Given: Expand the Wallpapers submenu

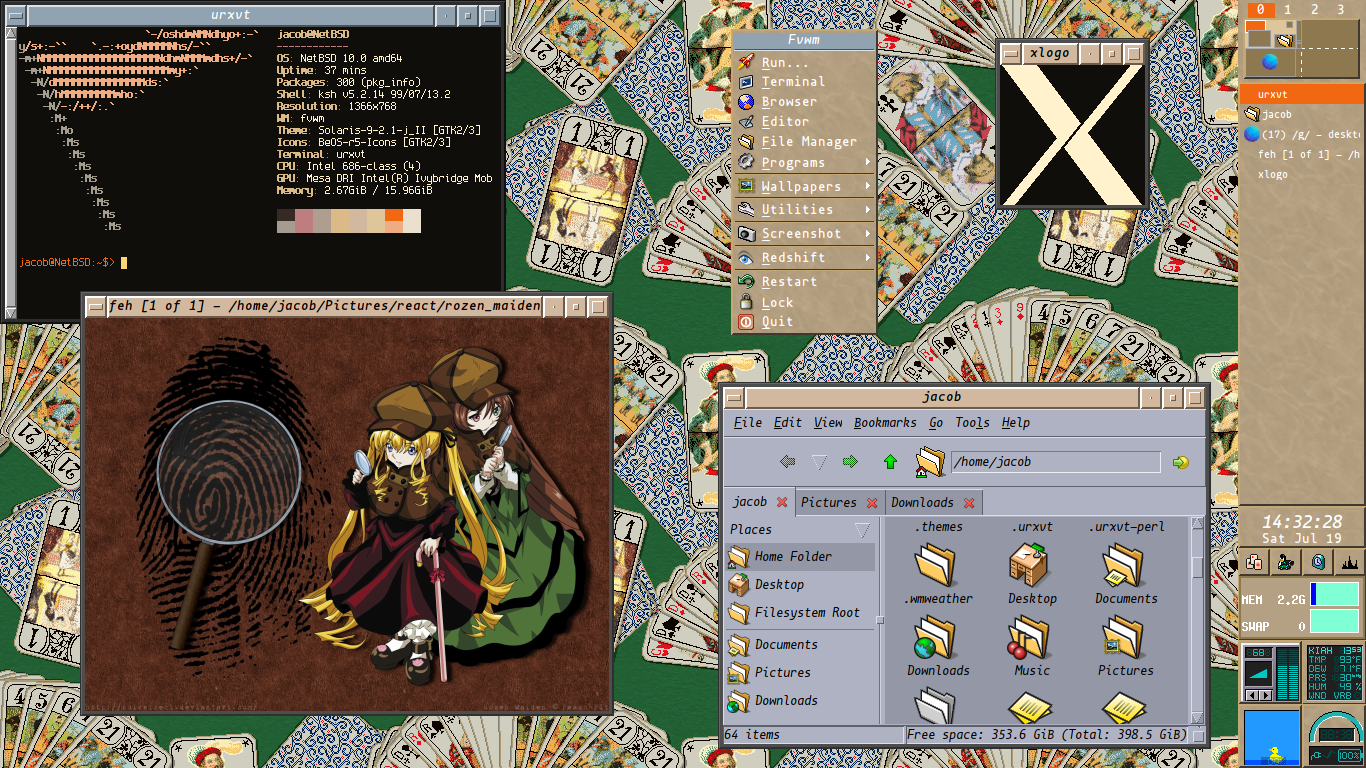Looking at the screenshot, I should [868, 186].
